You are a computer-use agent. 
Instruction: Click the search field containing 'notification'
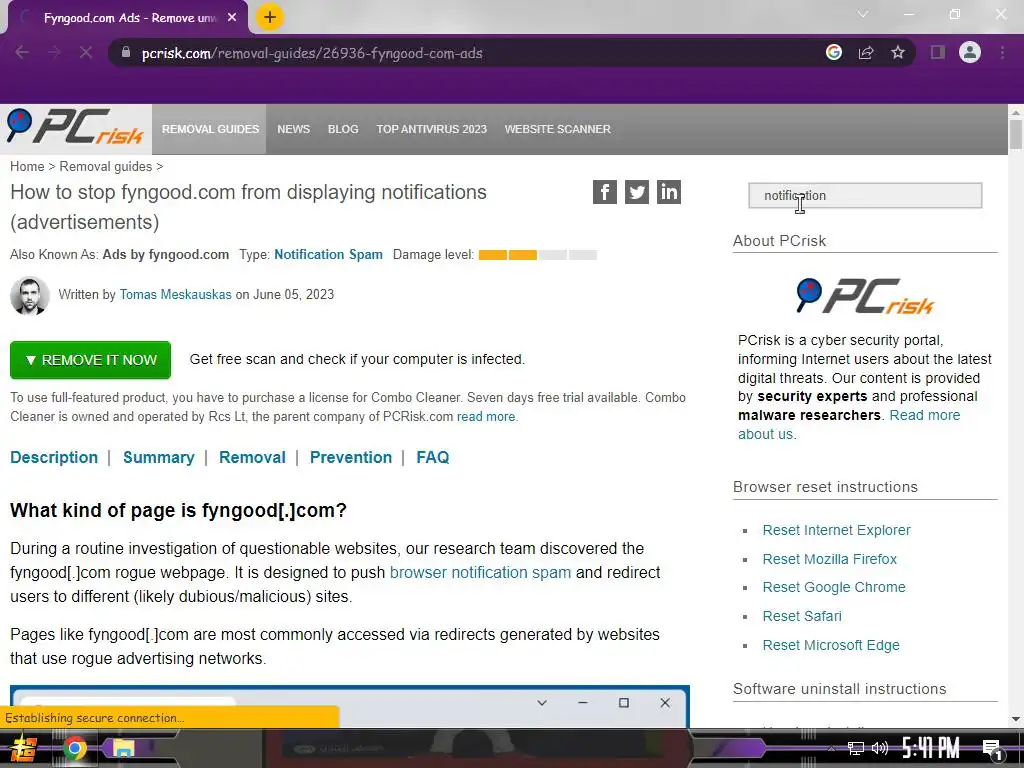coord(865,195)
